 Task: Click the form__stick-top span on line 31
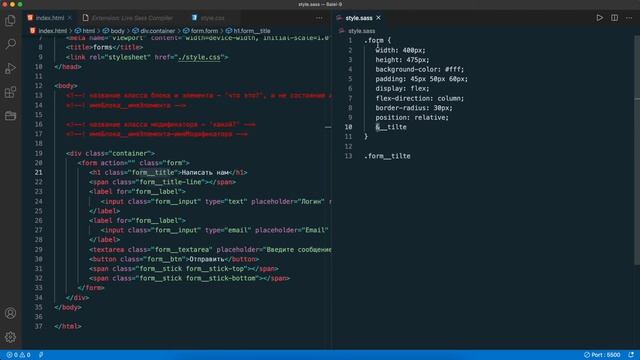coord(184,269)
